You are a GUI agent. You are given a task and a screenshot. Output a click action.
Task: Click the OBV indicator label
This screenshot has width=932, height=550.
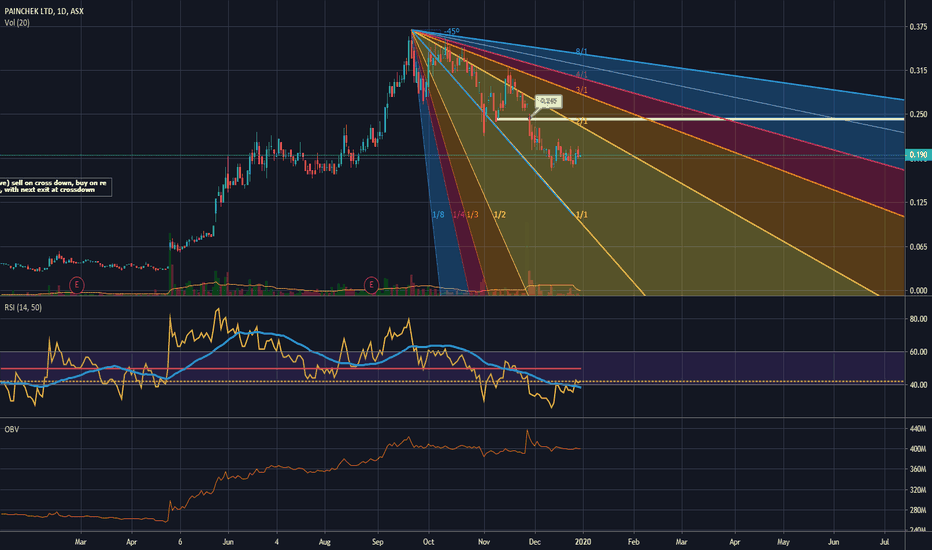click(11, 429)
